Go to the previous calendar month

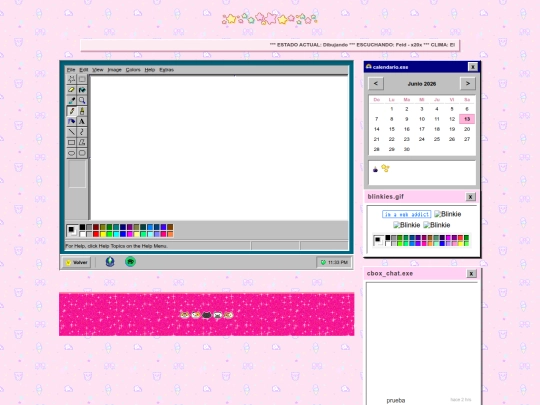[376, 83]
